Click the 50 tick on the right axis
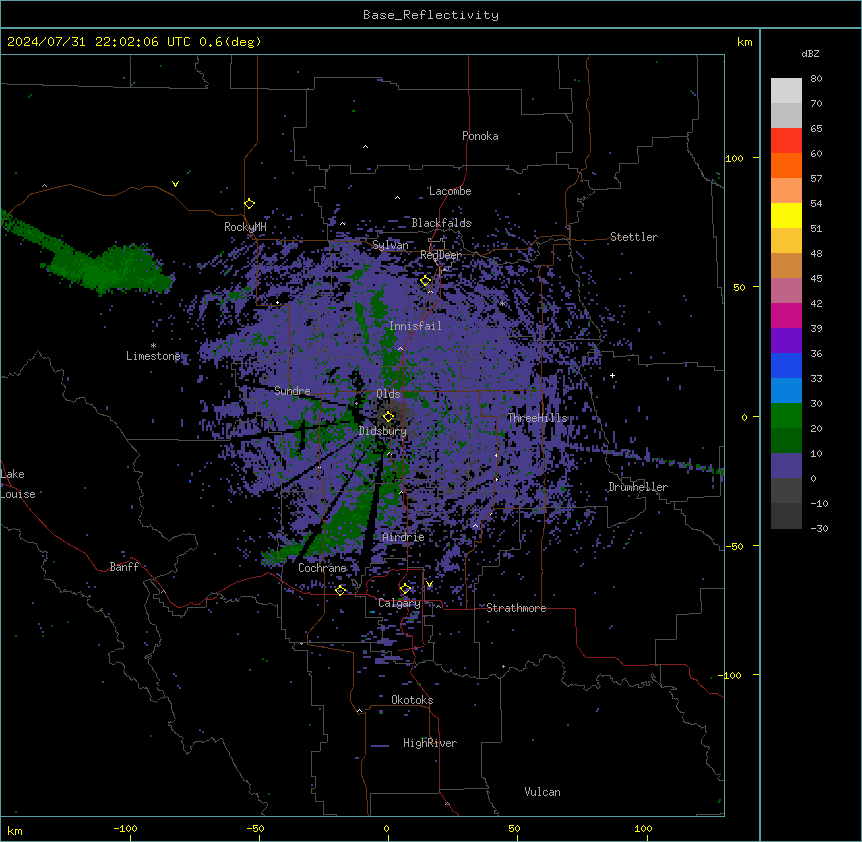 pyautogui.click(x=739, y=287)
